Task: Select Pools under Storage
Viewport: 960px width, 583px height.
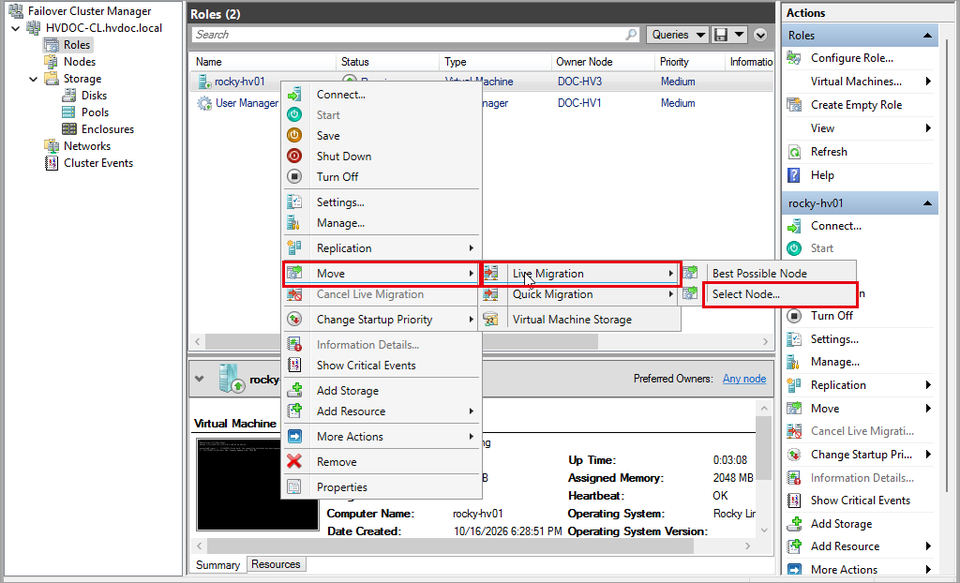Action: (x=95, y=113)
